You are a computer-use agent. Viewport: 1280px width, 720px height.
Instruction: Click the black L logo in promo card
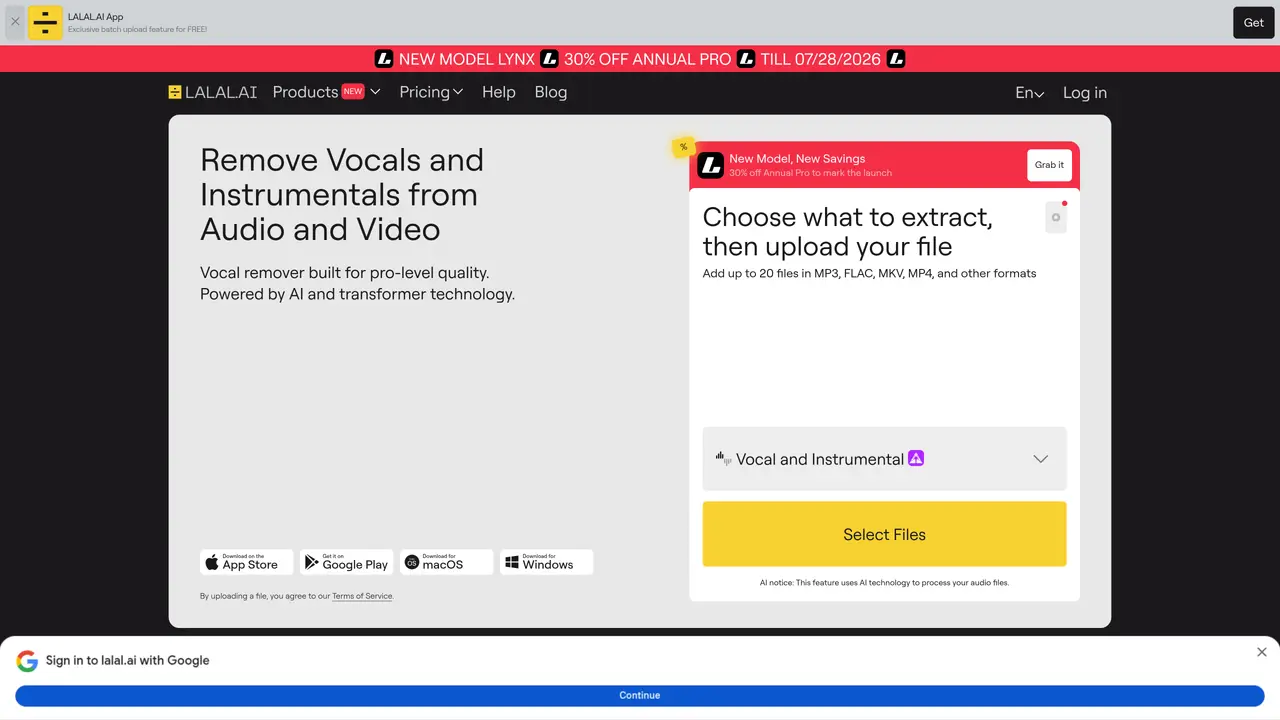(710, 165)
